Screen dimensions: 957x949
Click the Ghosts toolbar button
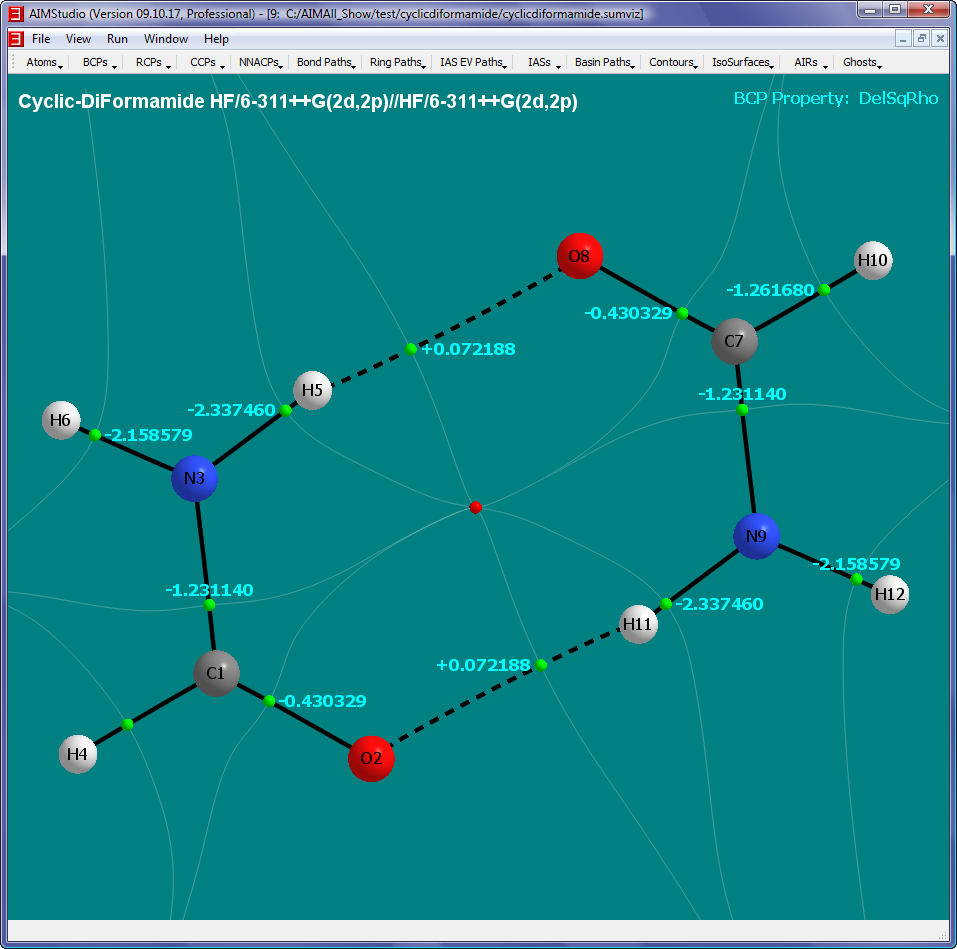click(861, 62)
